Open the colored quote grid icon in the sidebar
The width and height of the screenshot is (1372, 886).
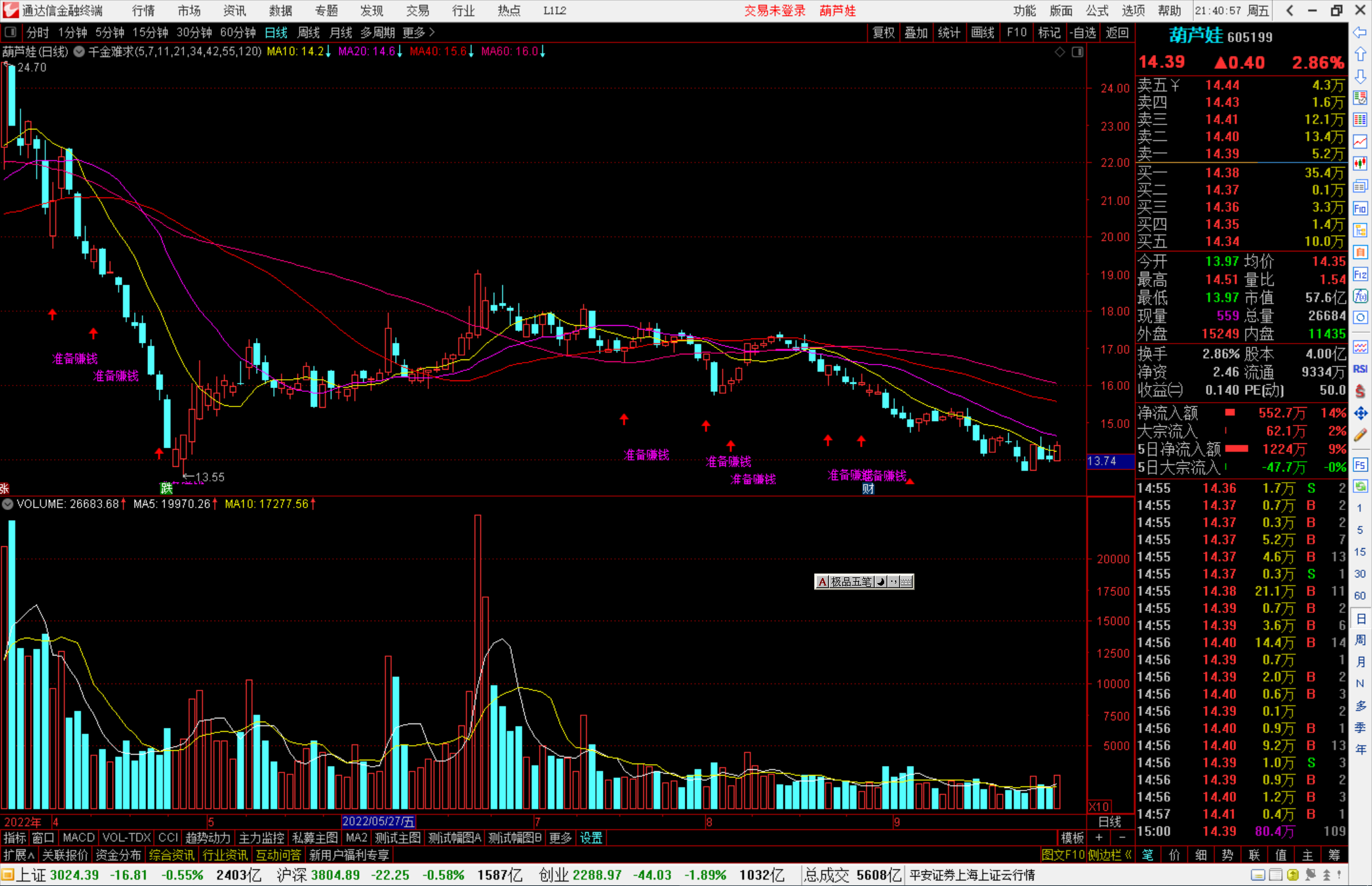tap(1360, 119)
